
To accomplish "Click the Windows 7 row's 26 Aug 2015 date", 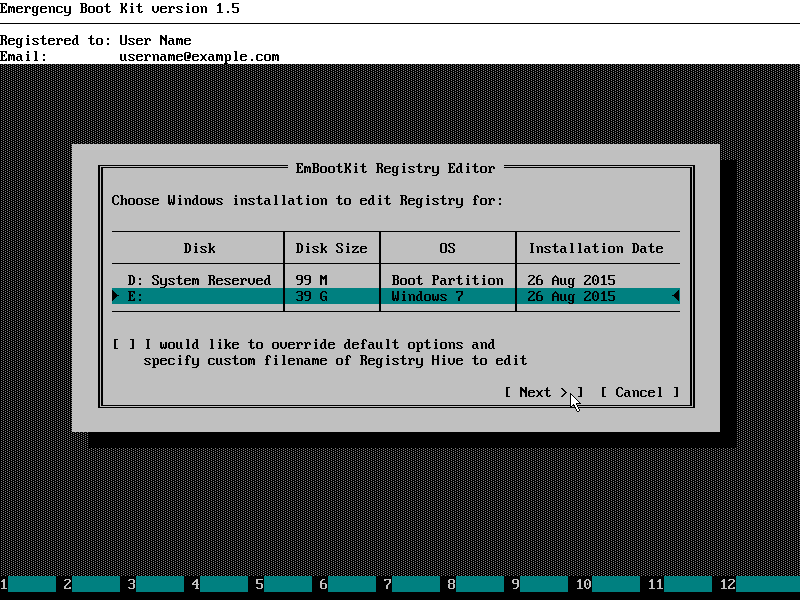I will 571,296.
